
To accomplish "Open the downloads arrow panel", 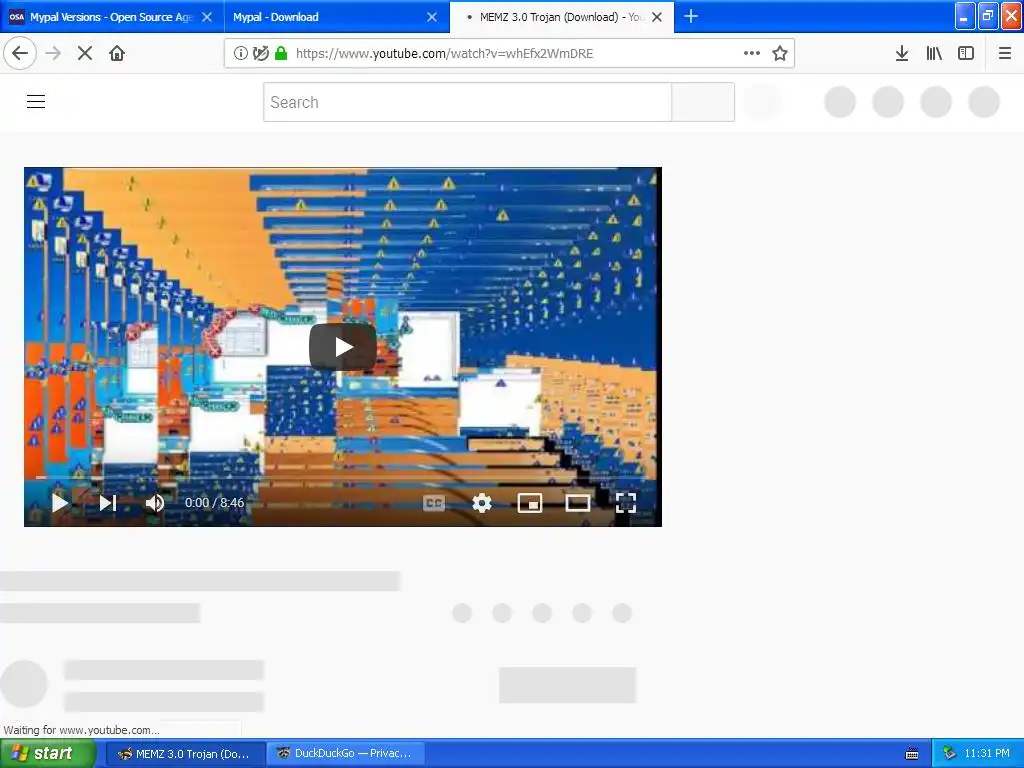I will coord(902,53).
